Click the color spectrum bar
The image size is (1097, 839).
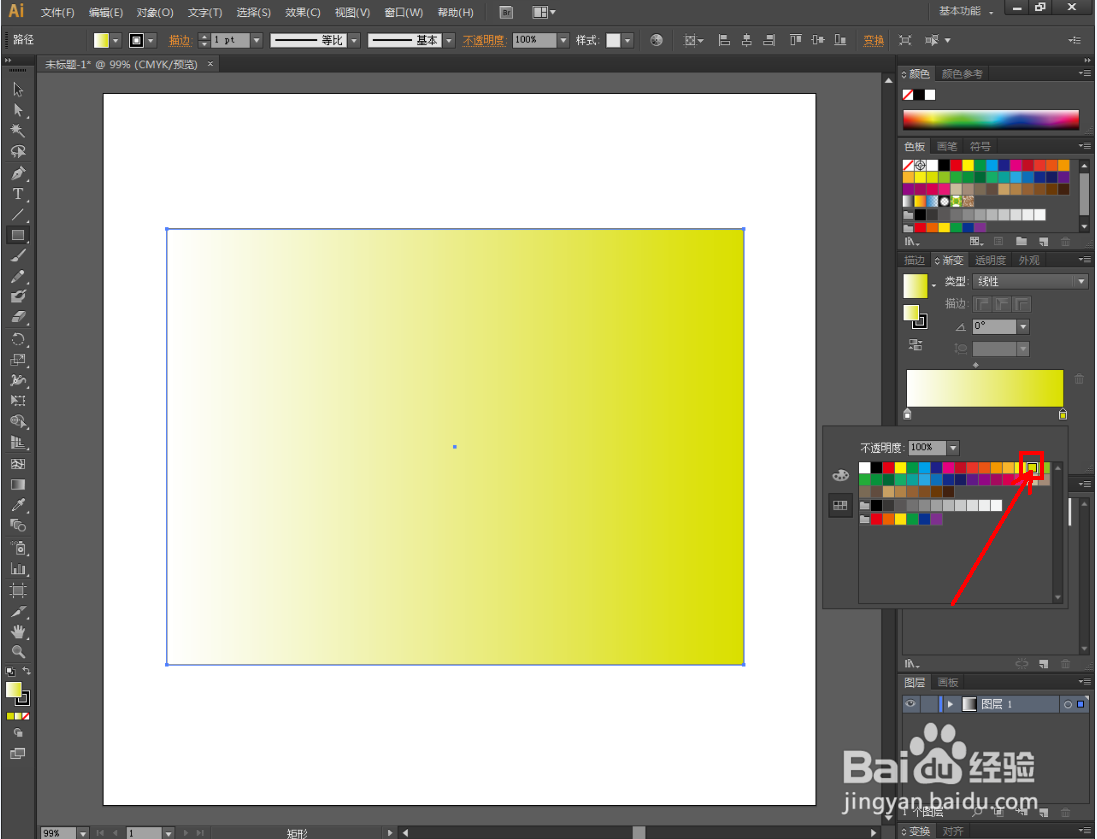pyautogui.click(x=991, y=120)
